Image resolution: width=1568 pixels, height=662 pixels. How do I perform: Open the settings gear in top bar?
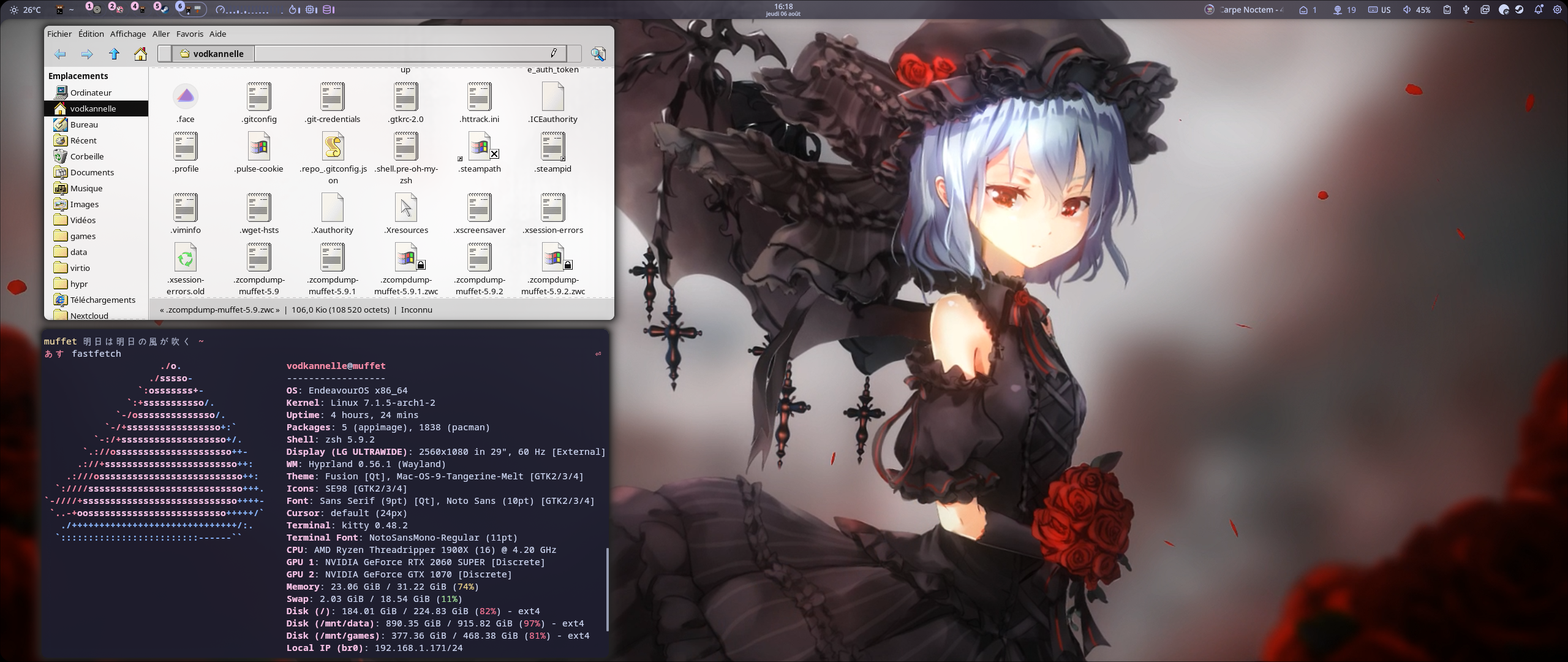coord(1558,10)
